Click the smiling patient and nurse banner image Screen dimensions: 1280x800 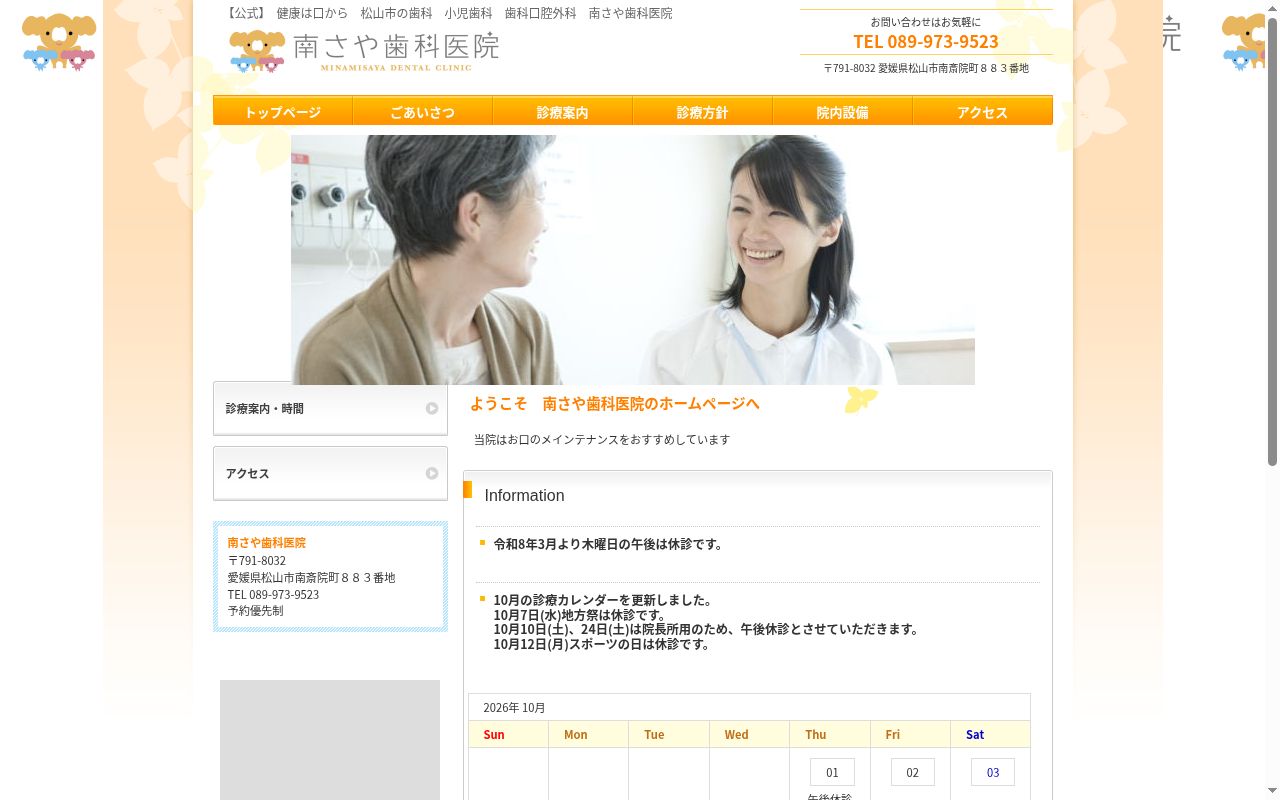point(633,260)
